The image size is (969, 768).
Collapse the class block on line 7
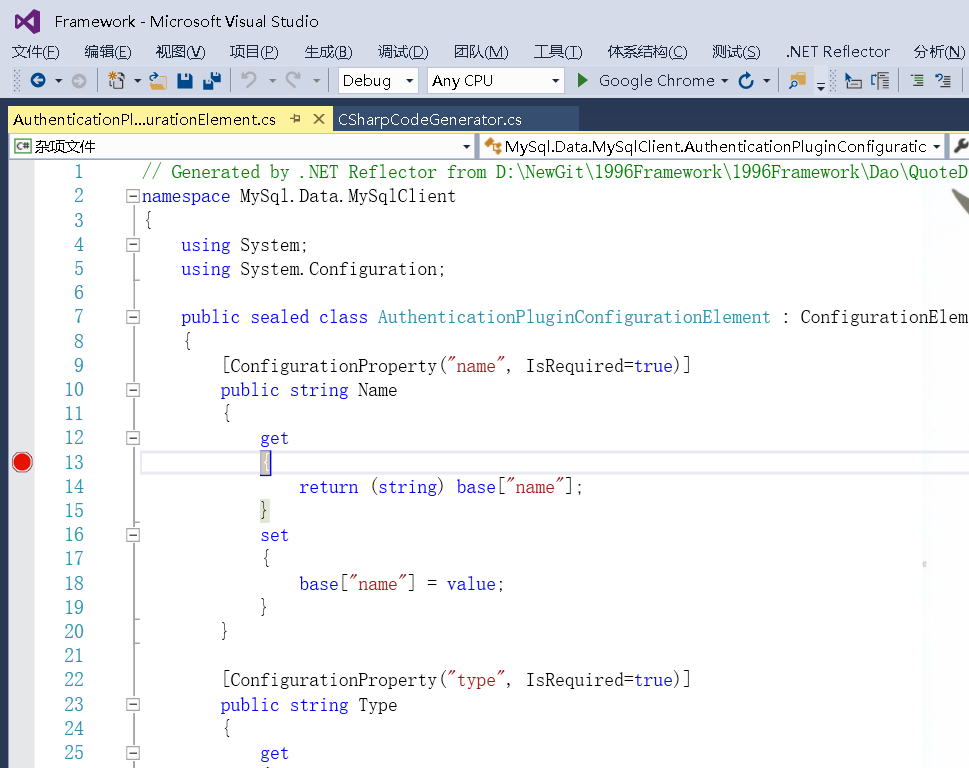tap(132, 318)
